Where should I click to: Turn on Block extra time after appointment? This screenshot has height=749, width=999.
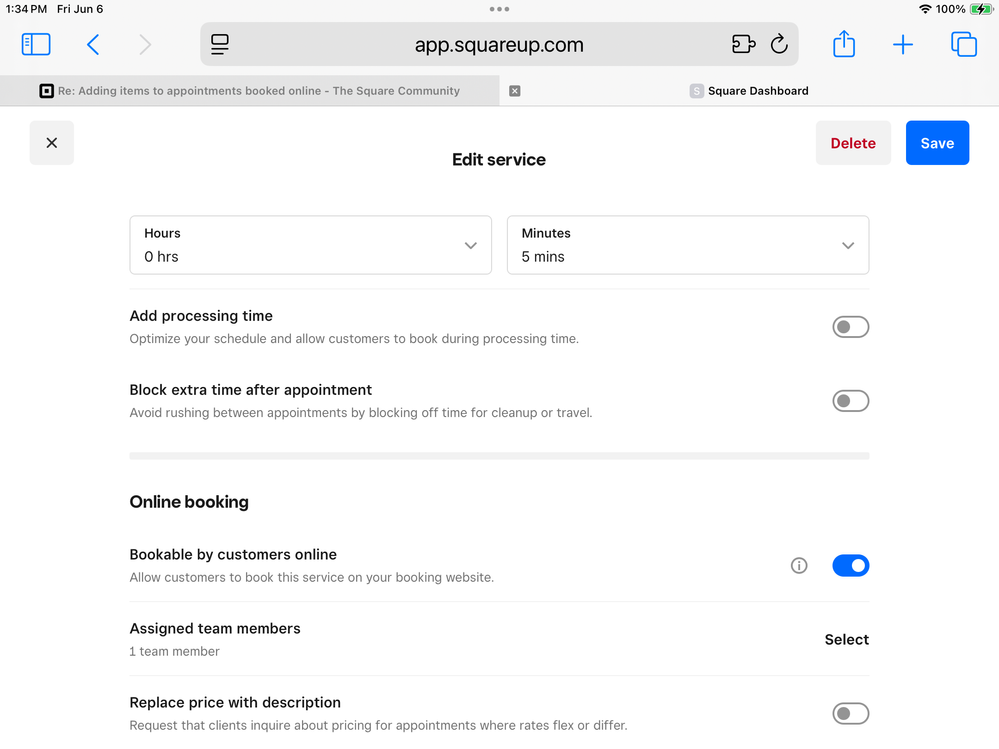pos(850,401)
